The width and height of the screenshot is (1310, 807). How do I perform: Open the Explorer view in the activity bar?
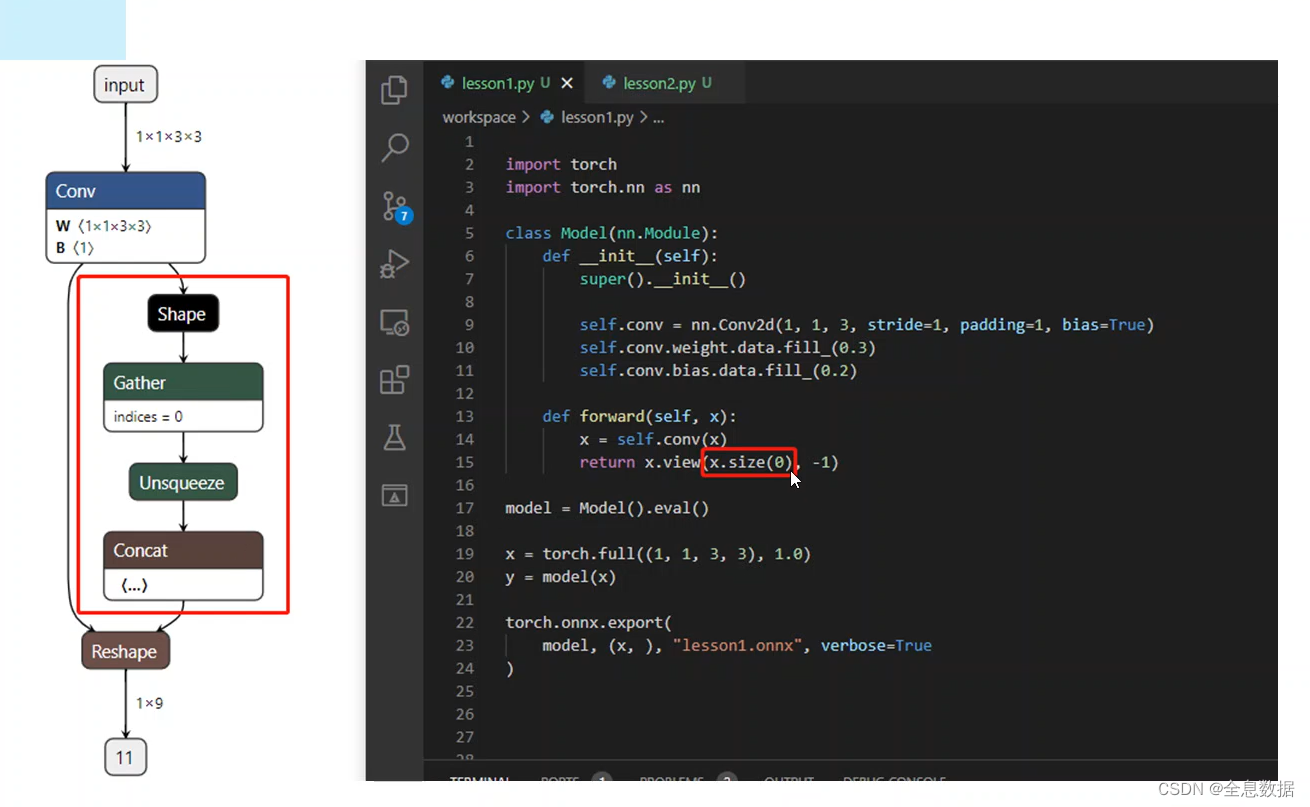394,90
